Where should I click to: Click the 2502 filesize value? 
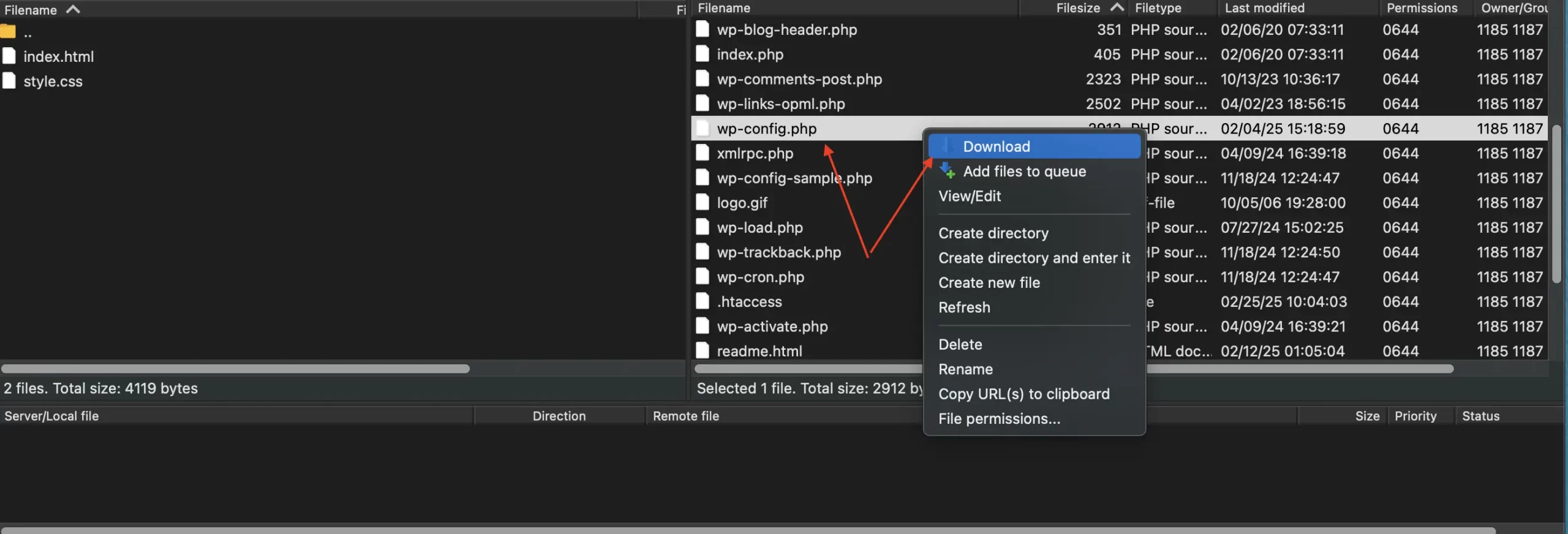(1103, 103)
